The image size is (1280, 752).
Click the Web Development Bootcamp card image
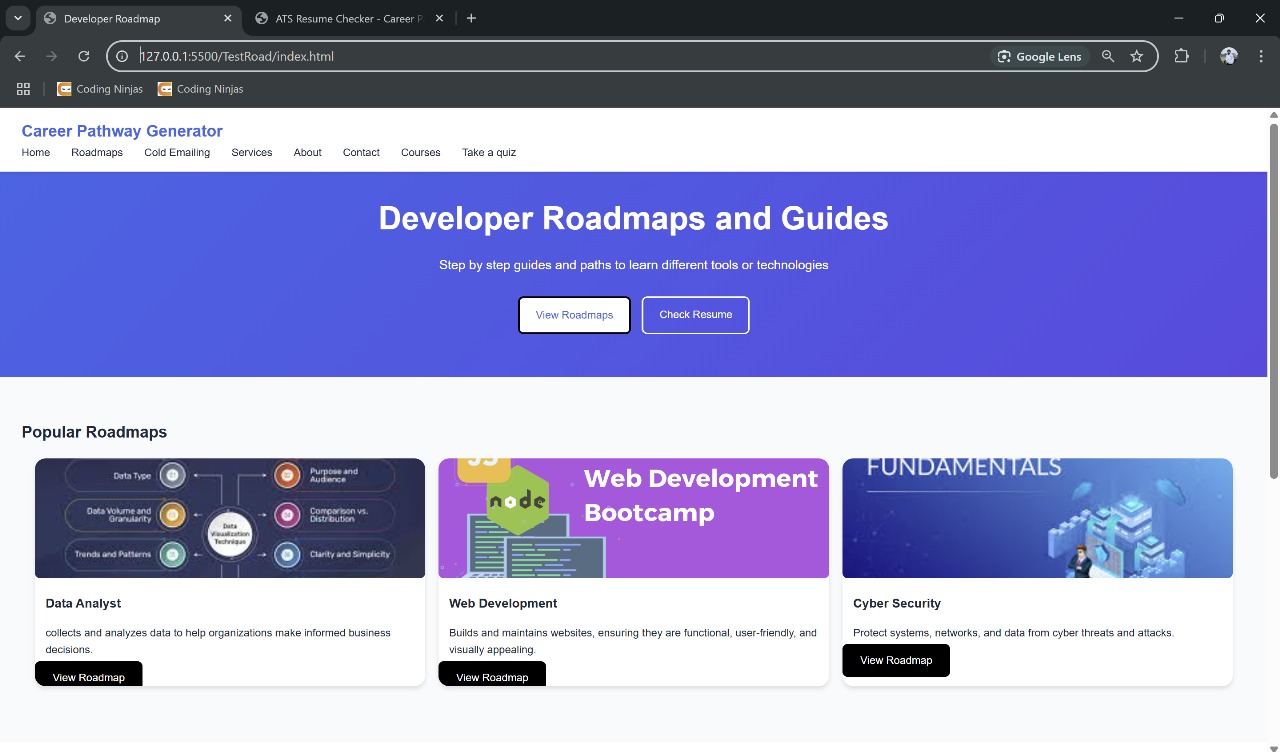(x=632, y=518)
